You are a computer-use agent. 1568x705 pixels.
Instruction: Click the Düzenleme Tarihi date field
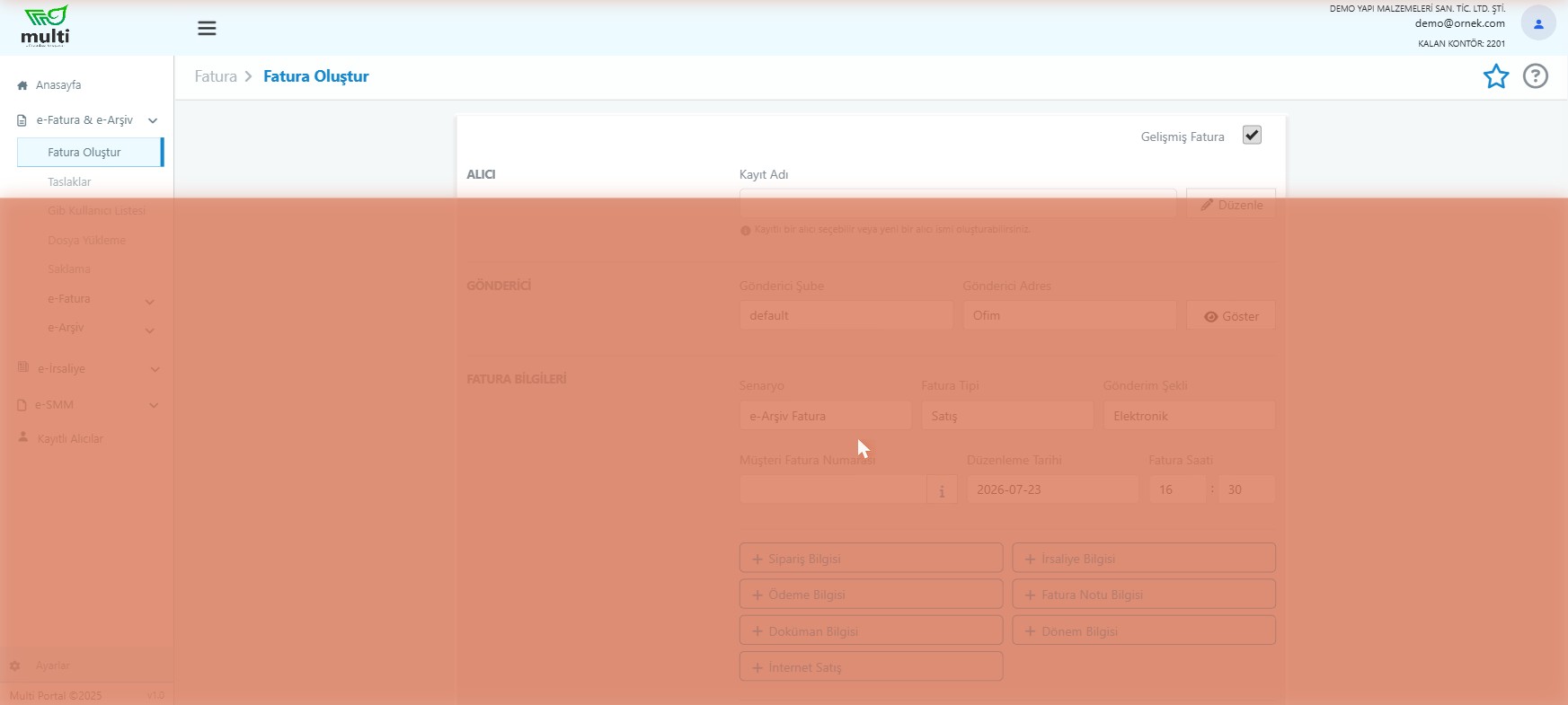point(1052,490)
